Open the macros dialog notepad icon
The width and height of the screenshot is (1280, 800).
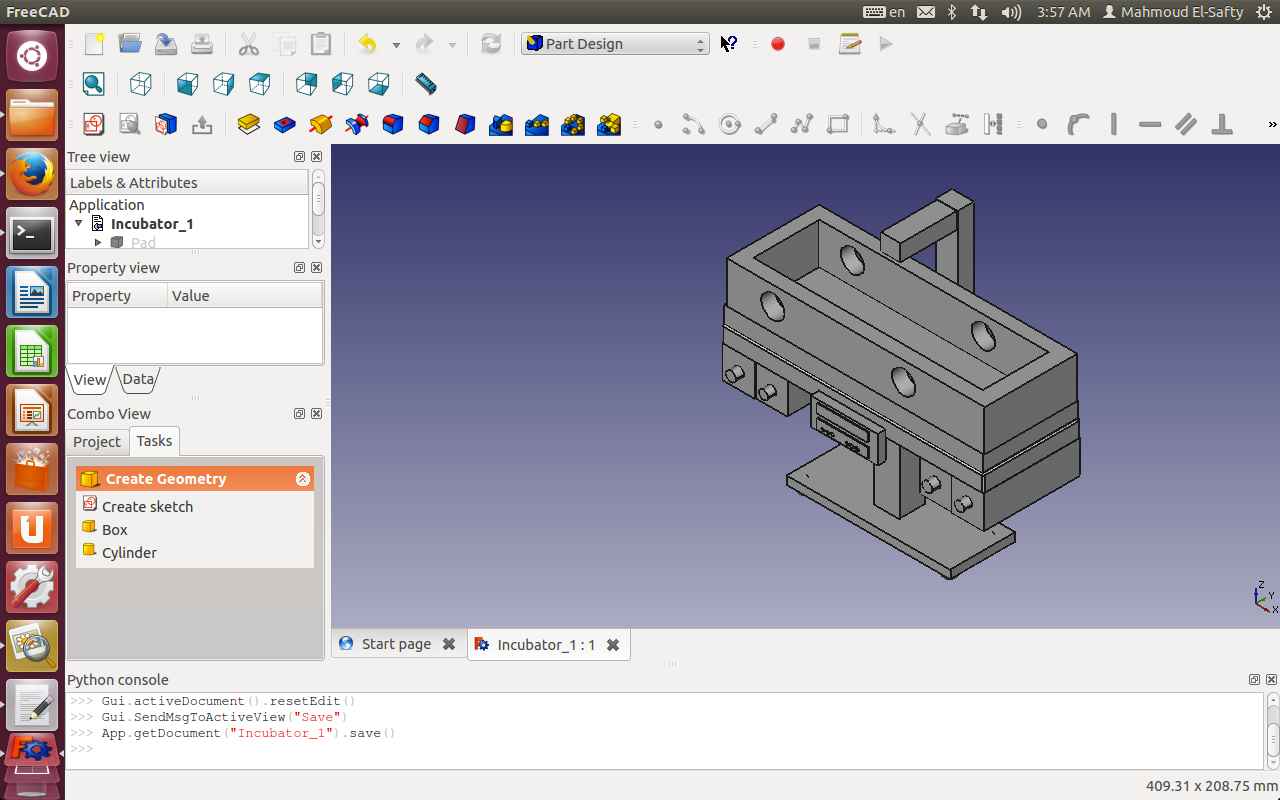pyautogui.click(x=850, y=44)
